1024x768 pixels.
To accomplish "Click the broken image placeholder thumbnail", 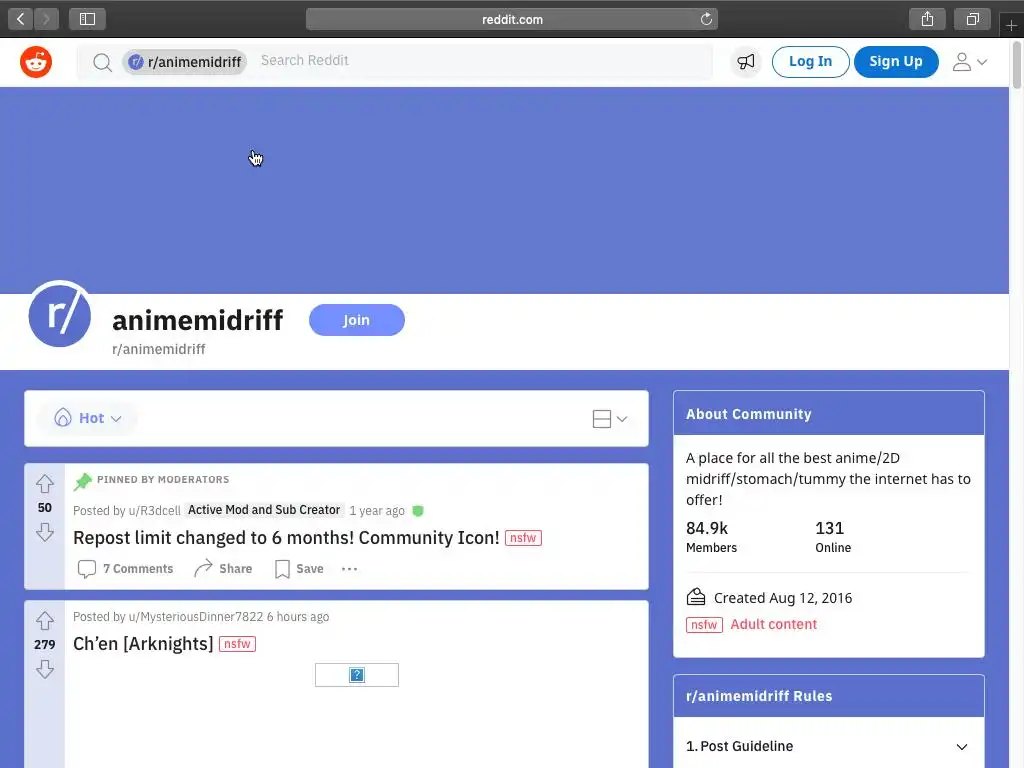I will click(x=357, y=675).
